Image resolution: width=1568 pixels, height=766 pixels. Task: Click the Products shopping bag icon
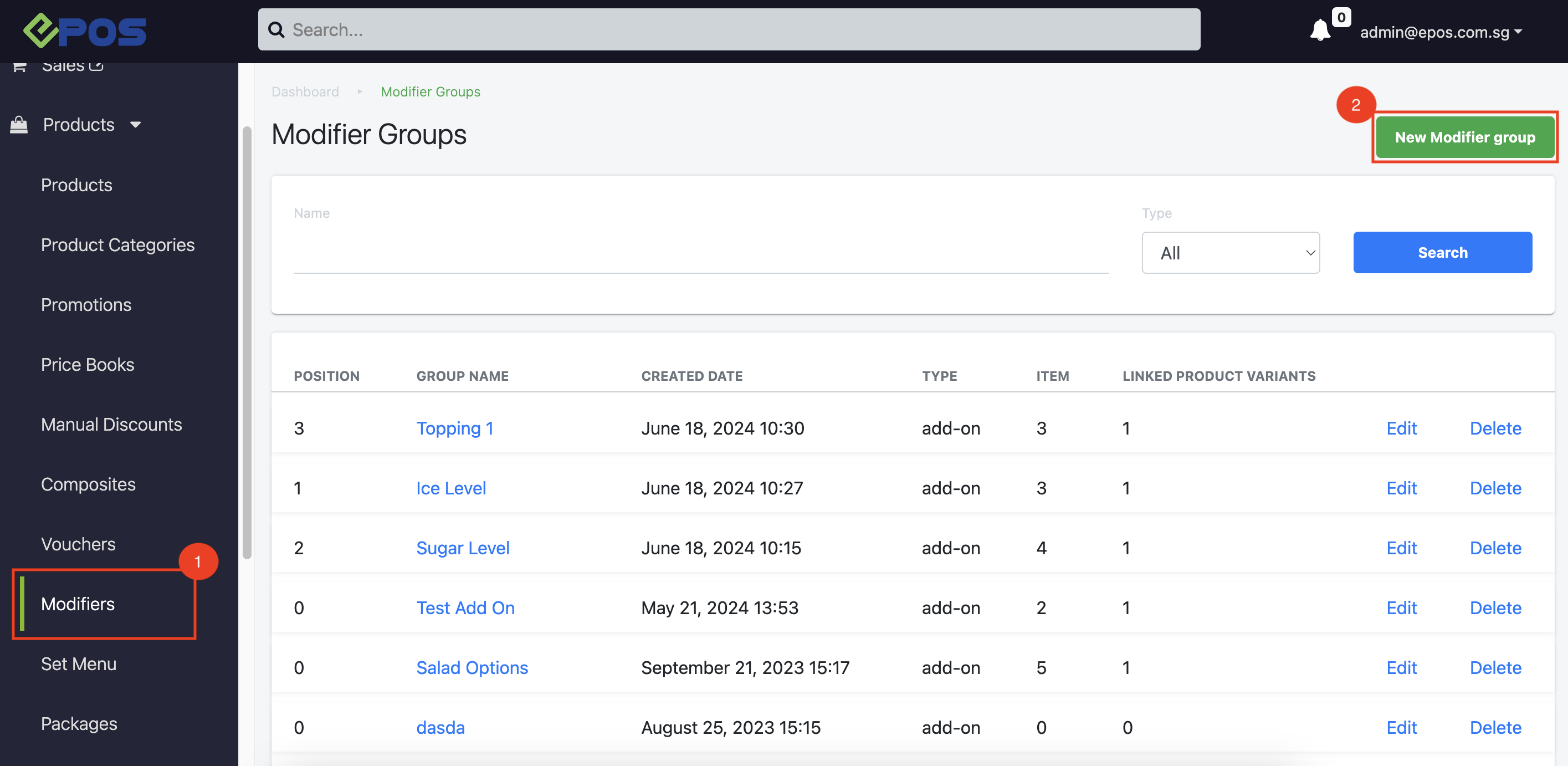pos(19,125)
